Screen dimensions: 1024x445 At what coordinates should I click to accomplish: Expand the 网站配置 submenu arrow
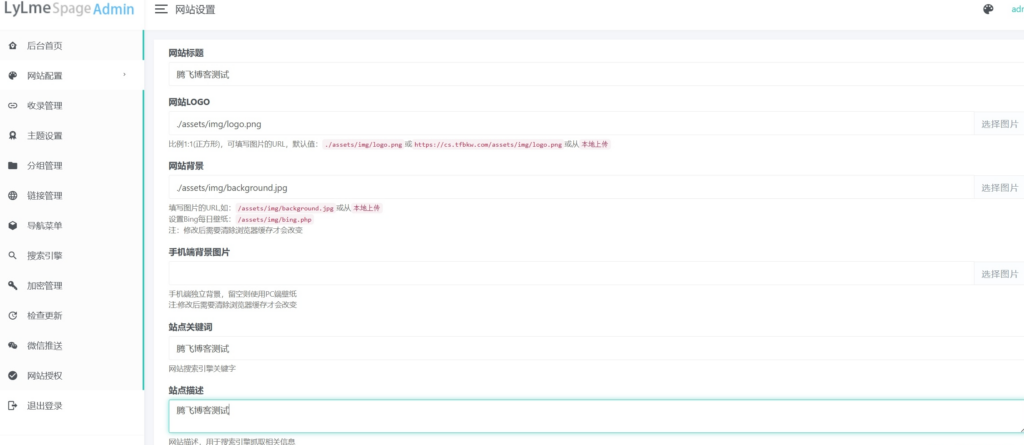[124, 75]
